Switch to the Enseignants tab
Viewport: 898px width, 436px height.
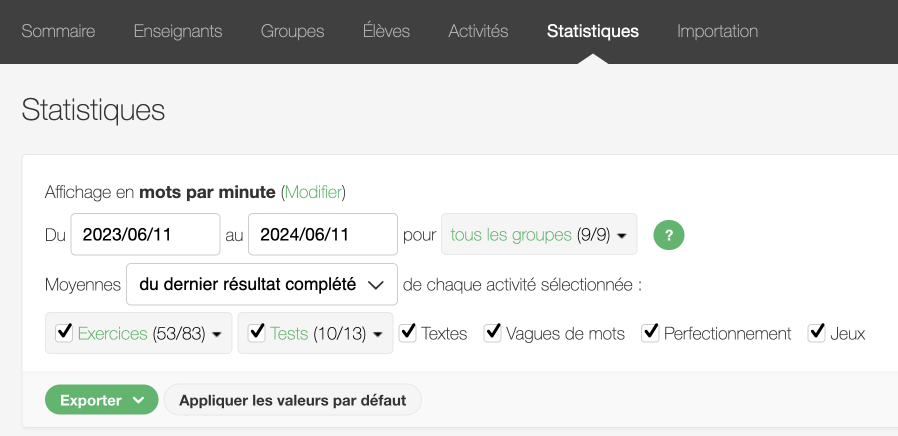coord(178,31)
